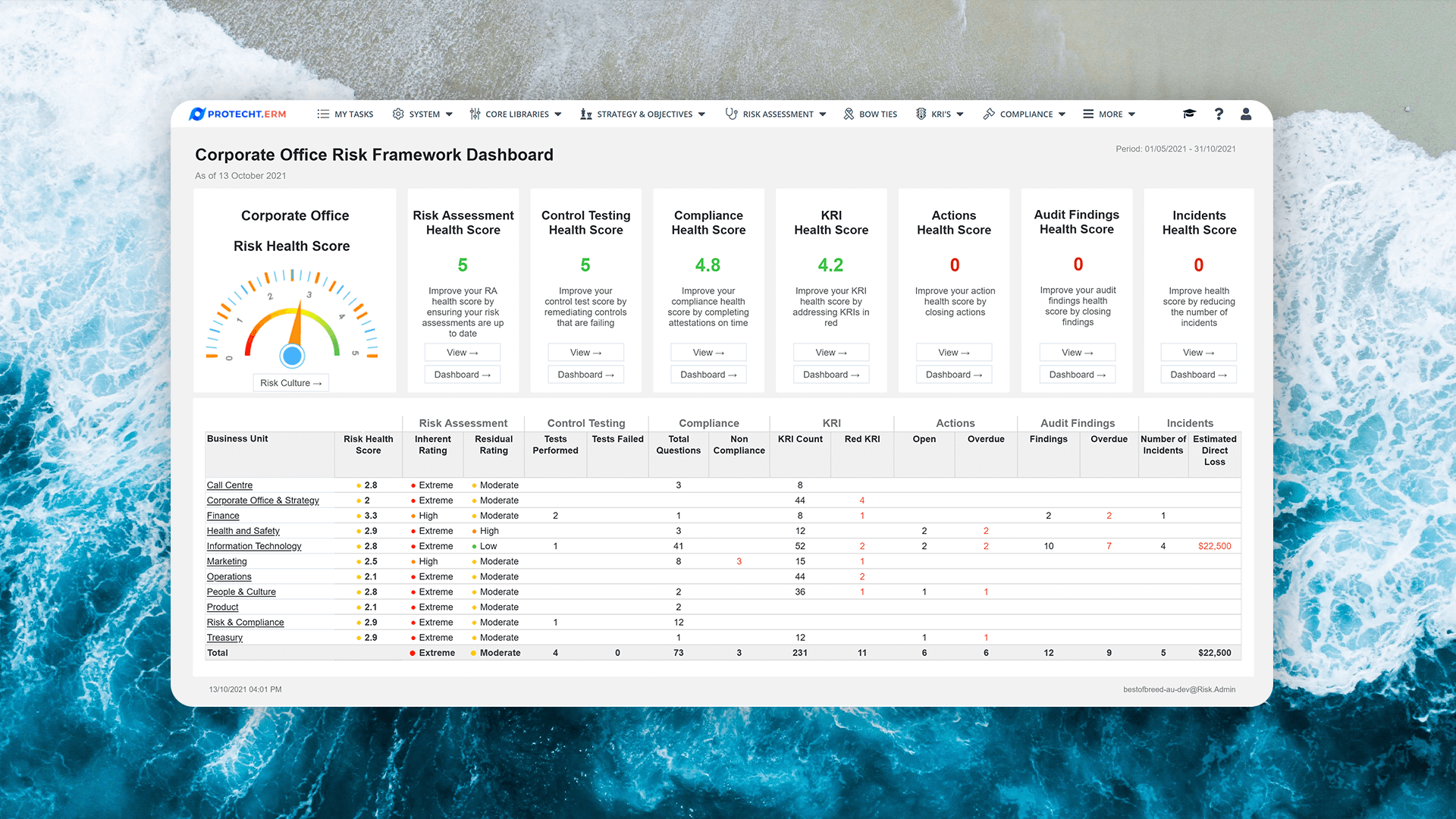Click Dashboard under Compliance Health Score
Screen dimensions: 1456x819
[708, 374]
